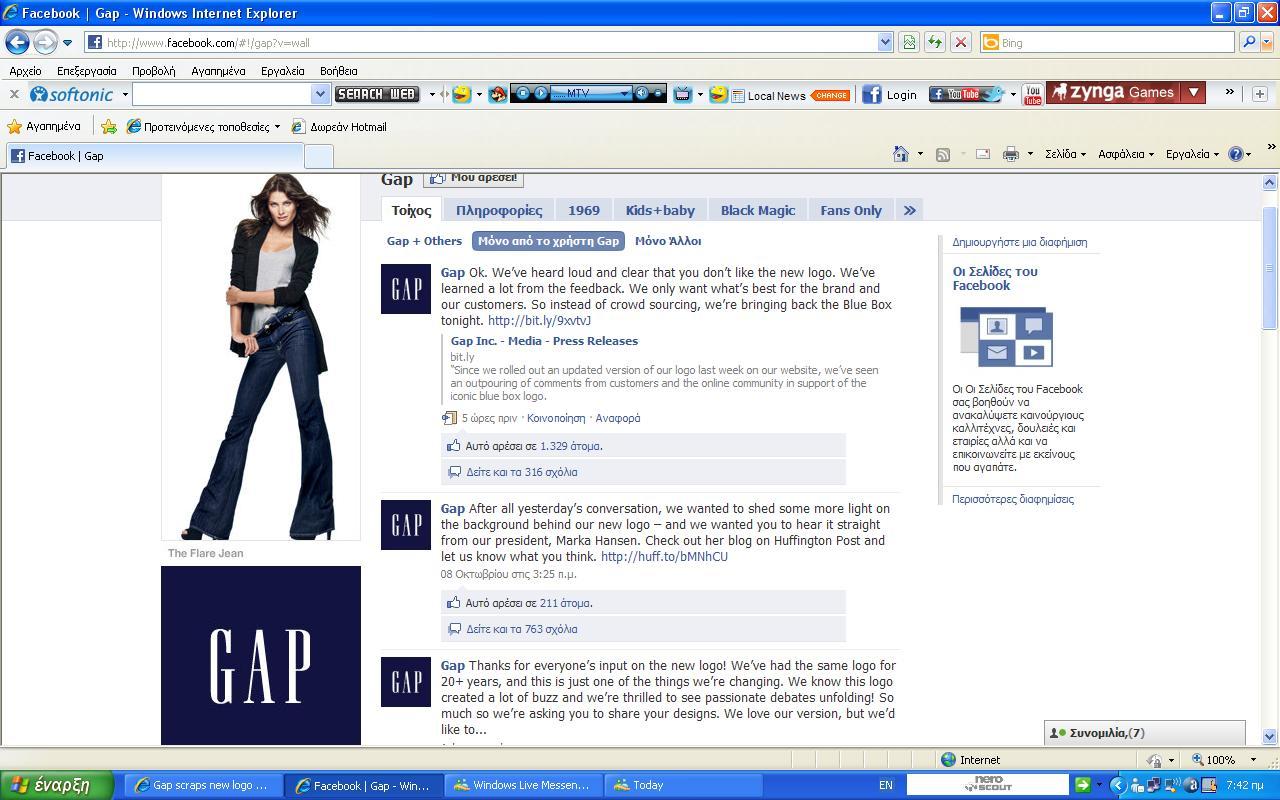Click the Mario icon in the Softonic toolbar
Screen dimensions: 1280x800
tap(497, 94)
